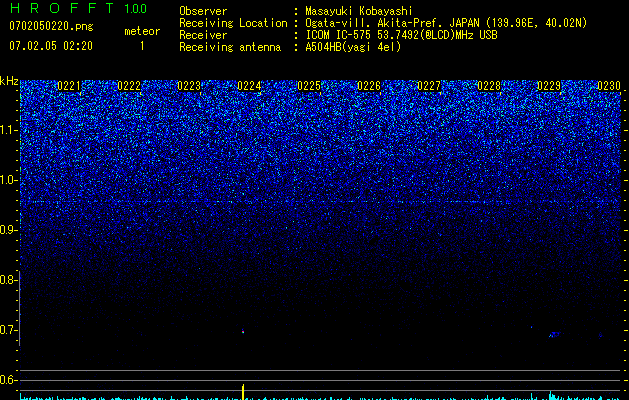Click the meteor count label

(x=142, y=31)
